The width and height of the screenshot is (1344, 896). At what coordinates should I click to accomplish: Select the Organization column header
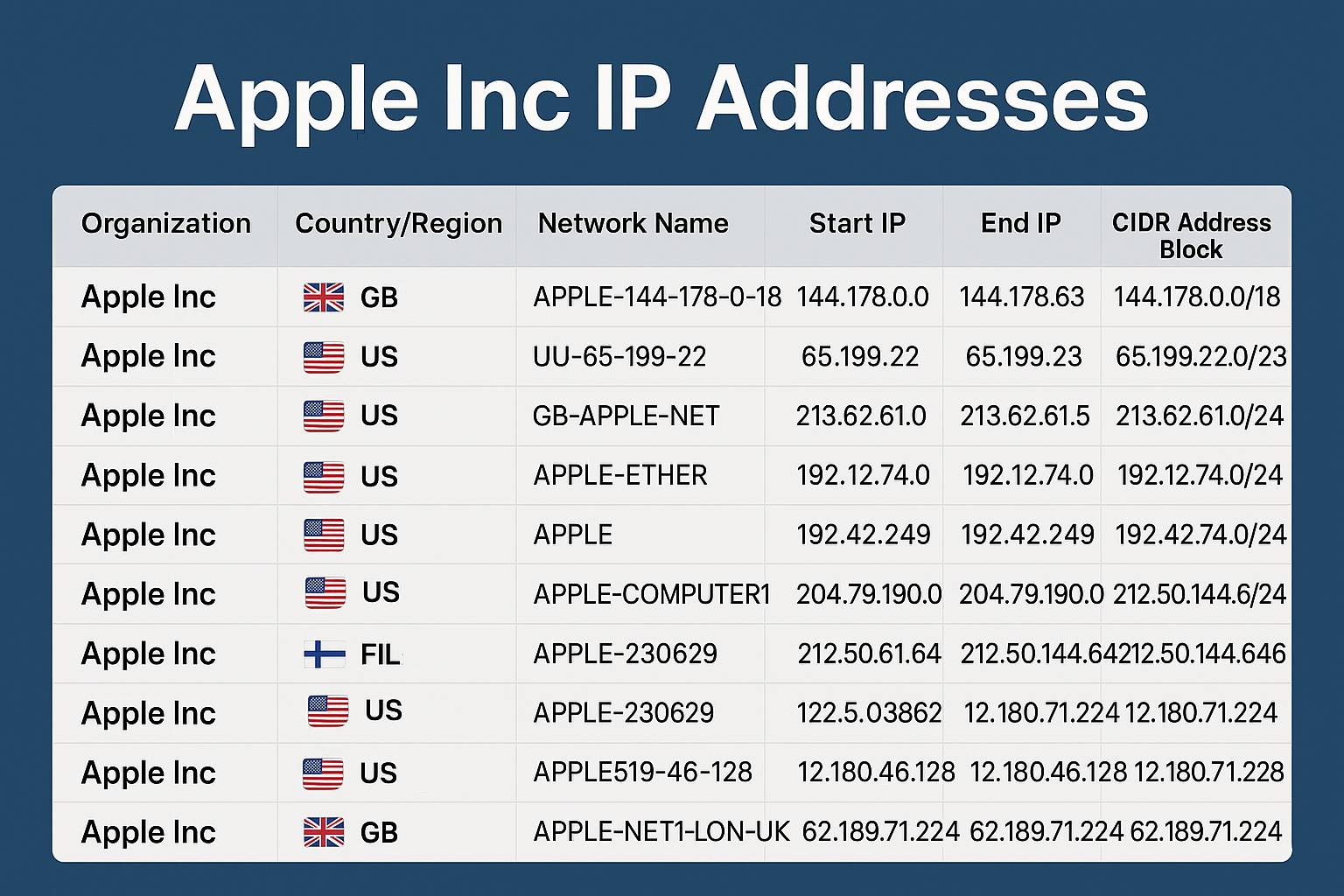(x=166, y=224)
